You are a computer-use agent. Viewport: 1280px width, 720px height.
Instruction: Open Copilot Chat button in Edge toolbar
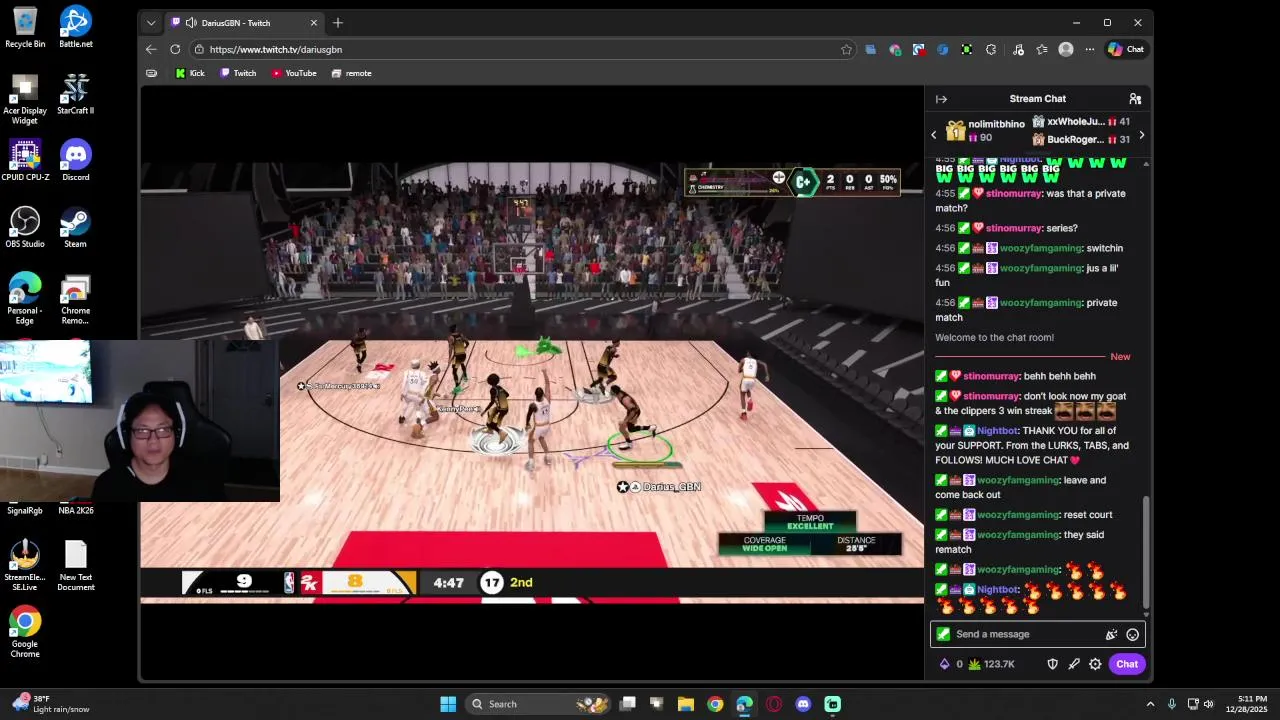coord(1126,49)
